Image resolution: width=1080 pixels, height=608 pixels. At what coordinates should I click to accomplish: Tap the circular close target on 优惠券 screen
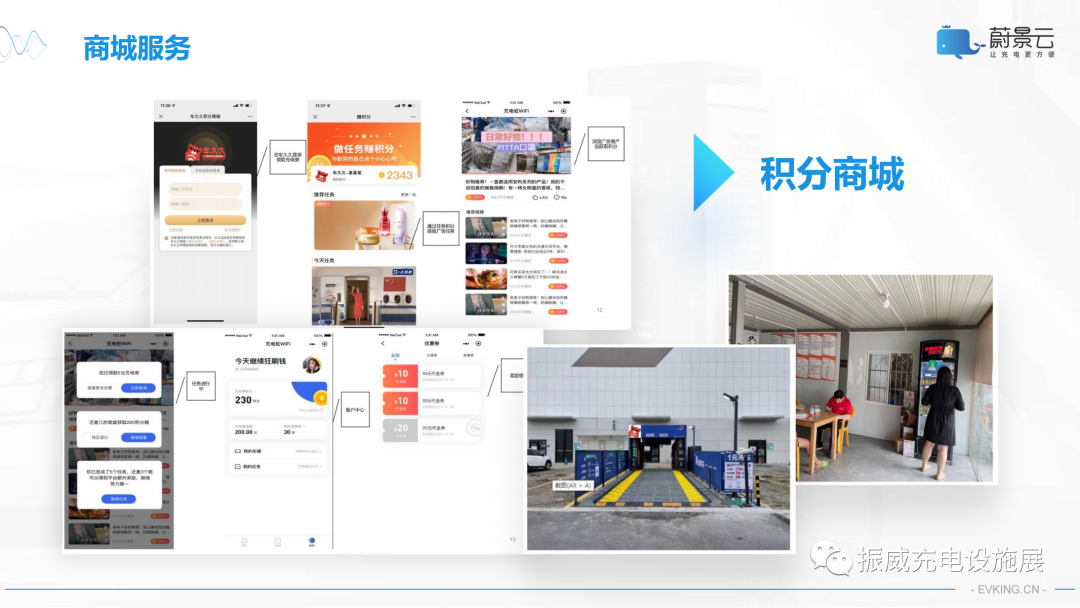(479, 343)
